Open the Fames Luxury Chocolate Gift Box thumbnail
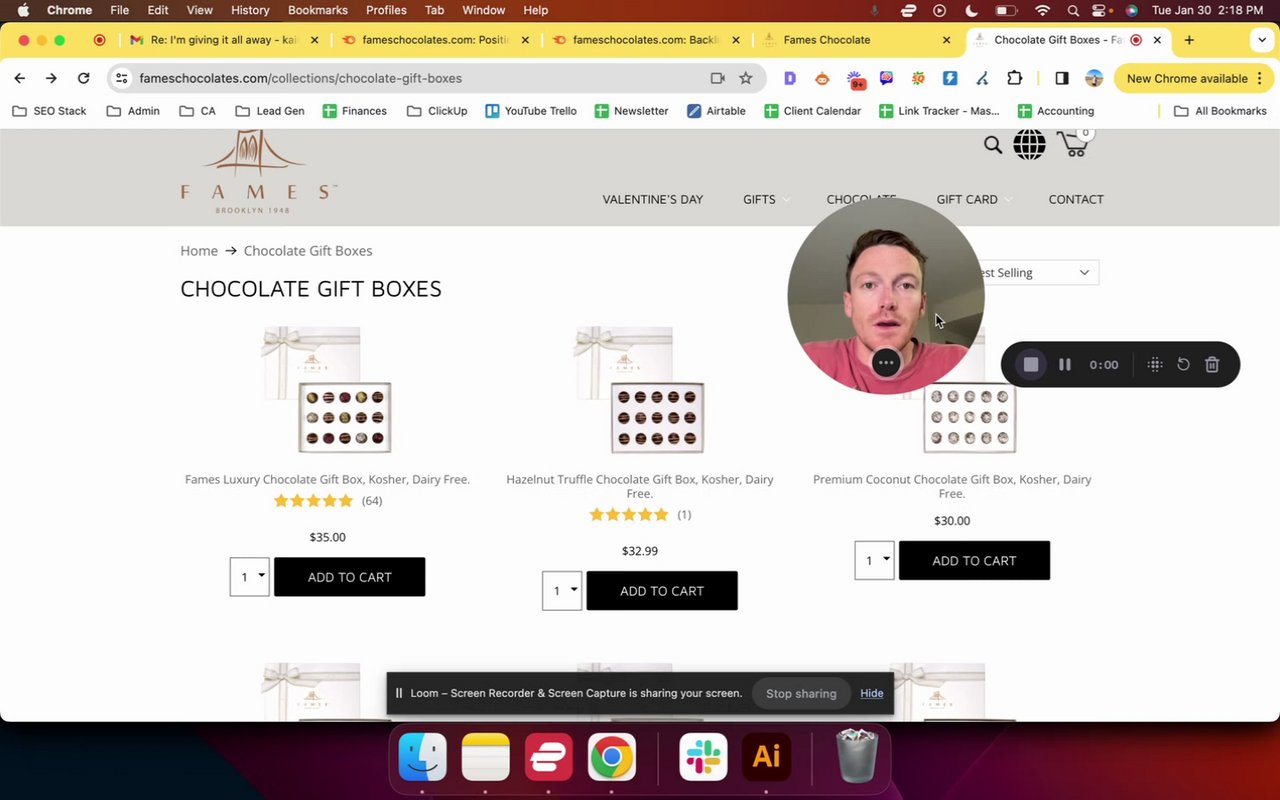This screenshot has width=1280, height=800. pos(327,390)
